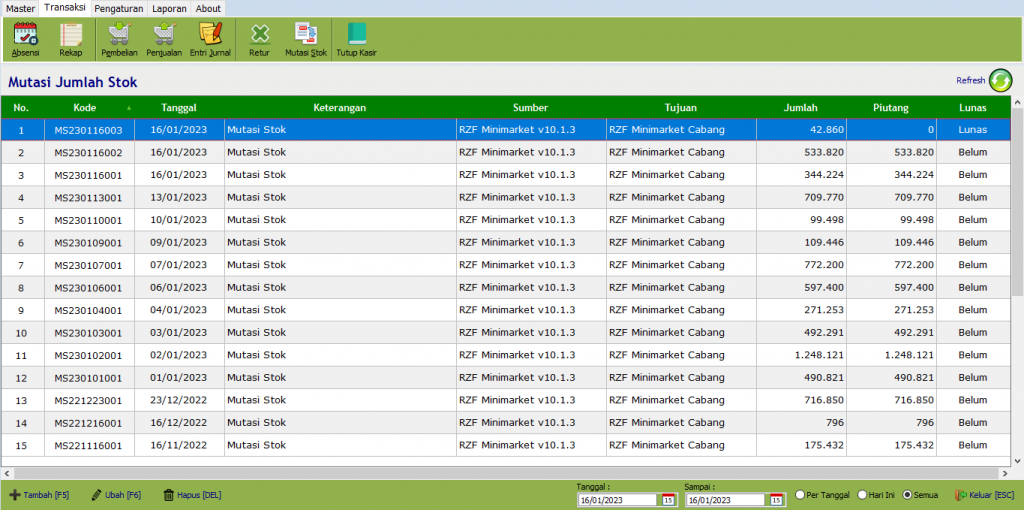The height and width of the screenshot is (510, 1024).
Task: Select row with code MS230110001
Action: coord(505,220)
